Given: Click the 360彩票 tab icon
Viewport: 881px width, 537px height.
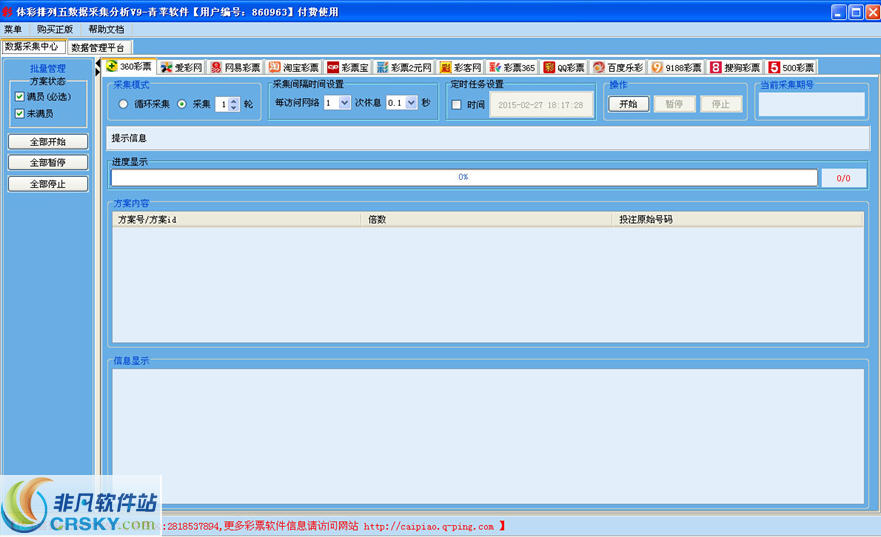Looking at the screenshot, I should [x=112, y=67].
